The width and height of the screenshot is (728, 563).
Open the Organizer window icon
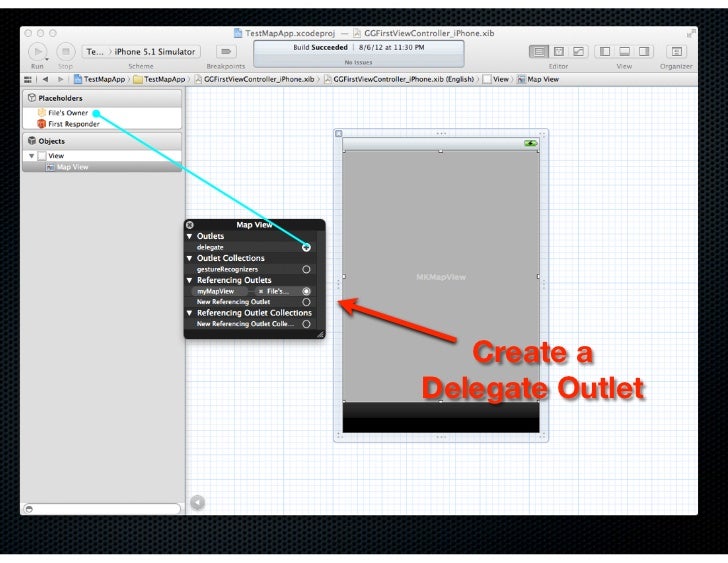[x=676, y=50]
